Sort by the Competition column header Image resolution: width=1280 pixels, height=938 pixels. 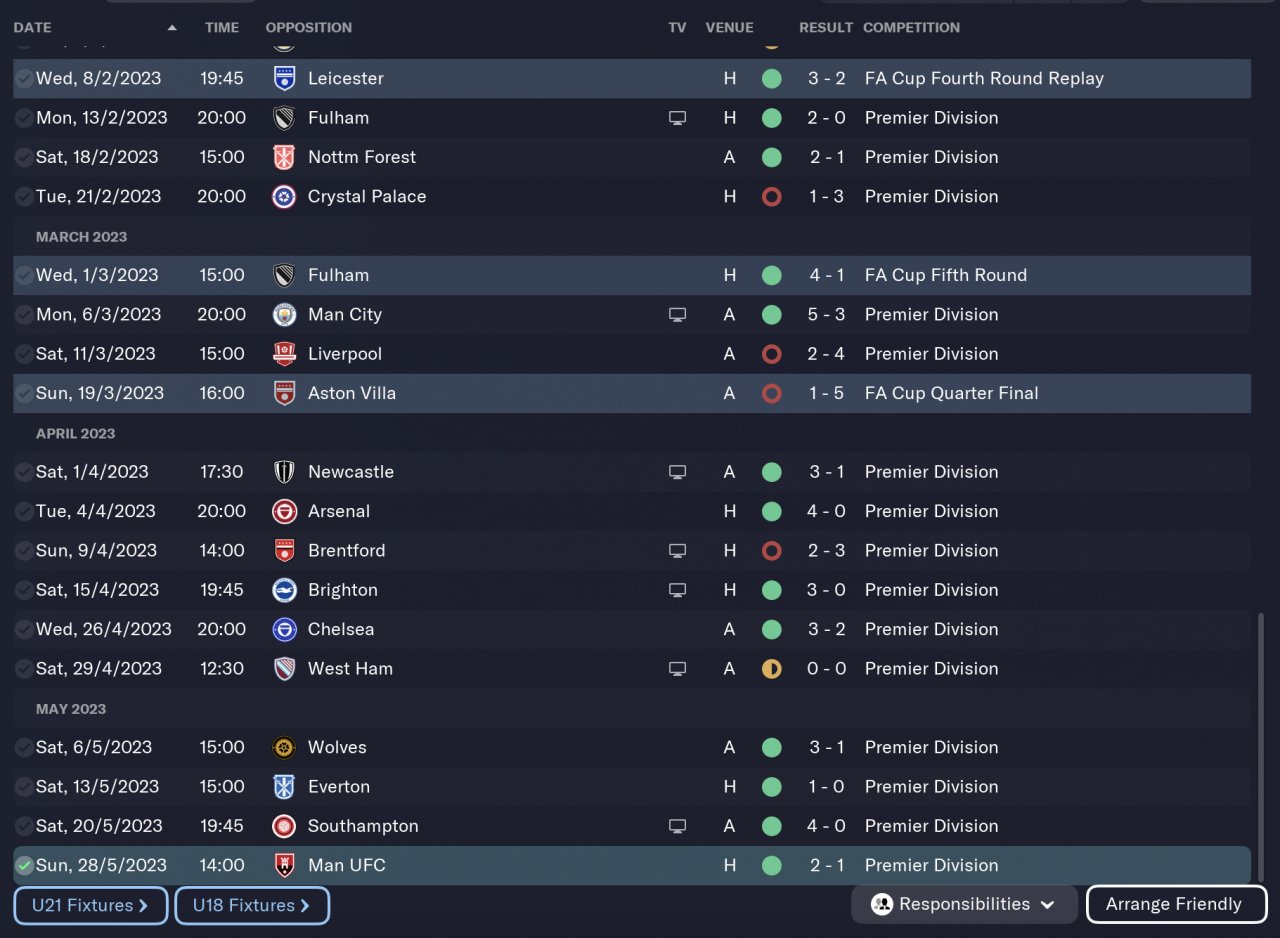[911, 28]
